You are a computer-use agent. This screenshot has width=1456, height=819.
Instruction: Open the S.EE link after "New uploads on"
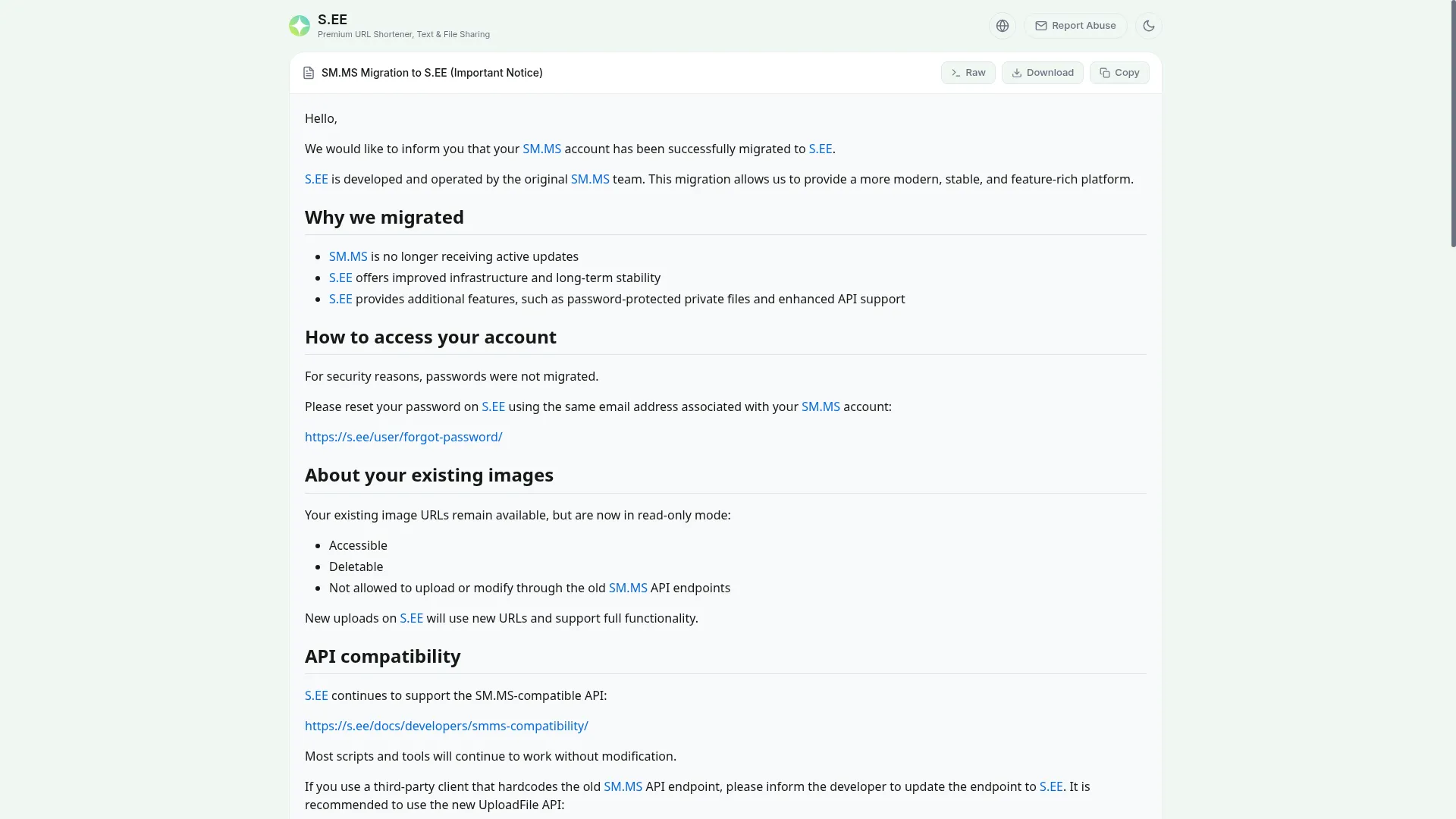[412, 619]
